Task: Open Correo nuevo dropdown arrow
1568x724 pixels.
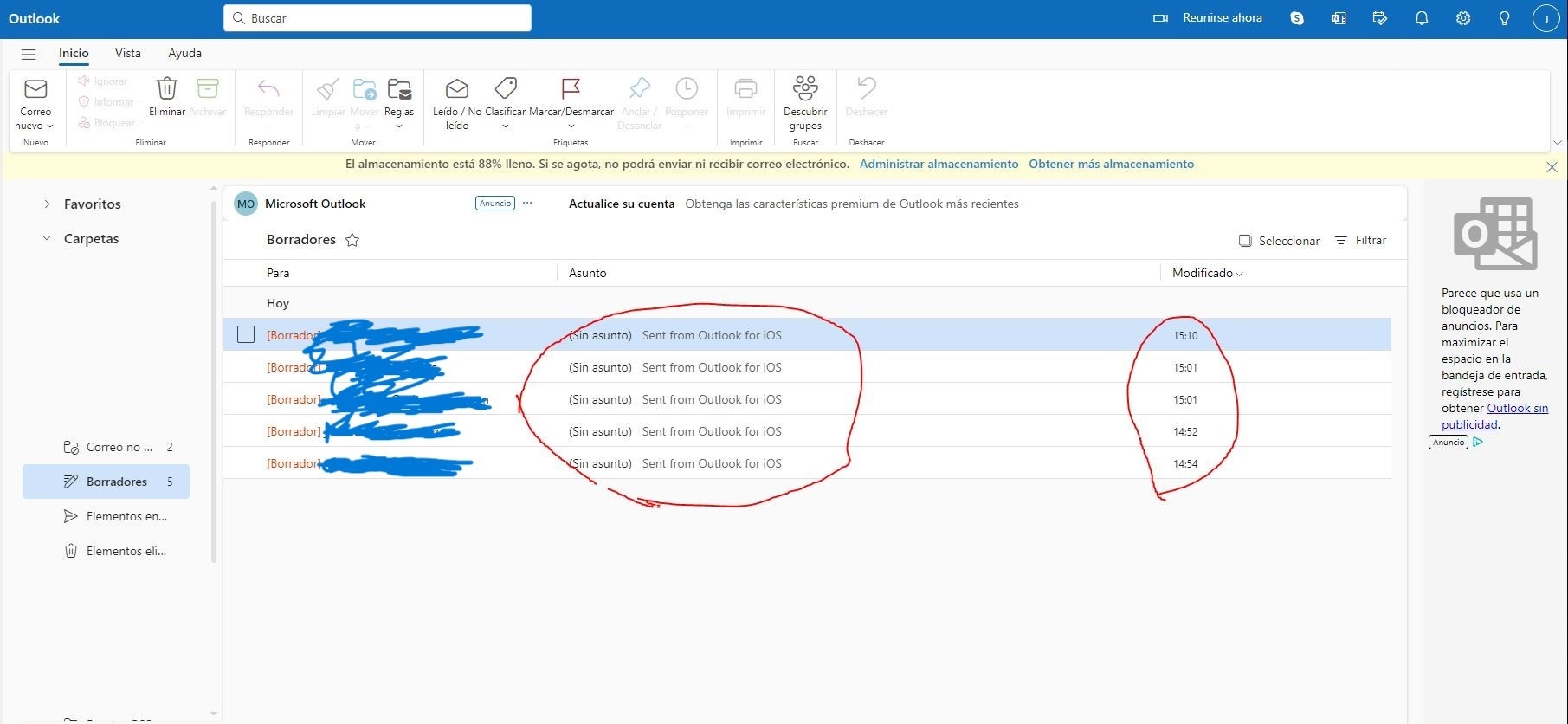Action: pyautogui.click(x=50, y=126)
